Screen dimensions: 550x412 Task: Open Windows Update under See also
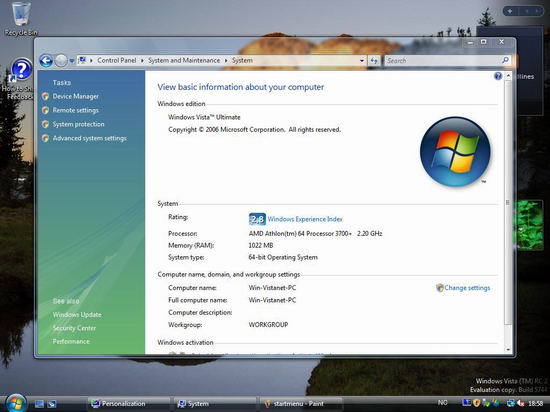coord(77,315)
